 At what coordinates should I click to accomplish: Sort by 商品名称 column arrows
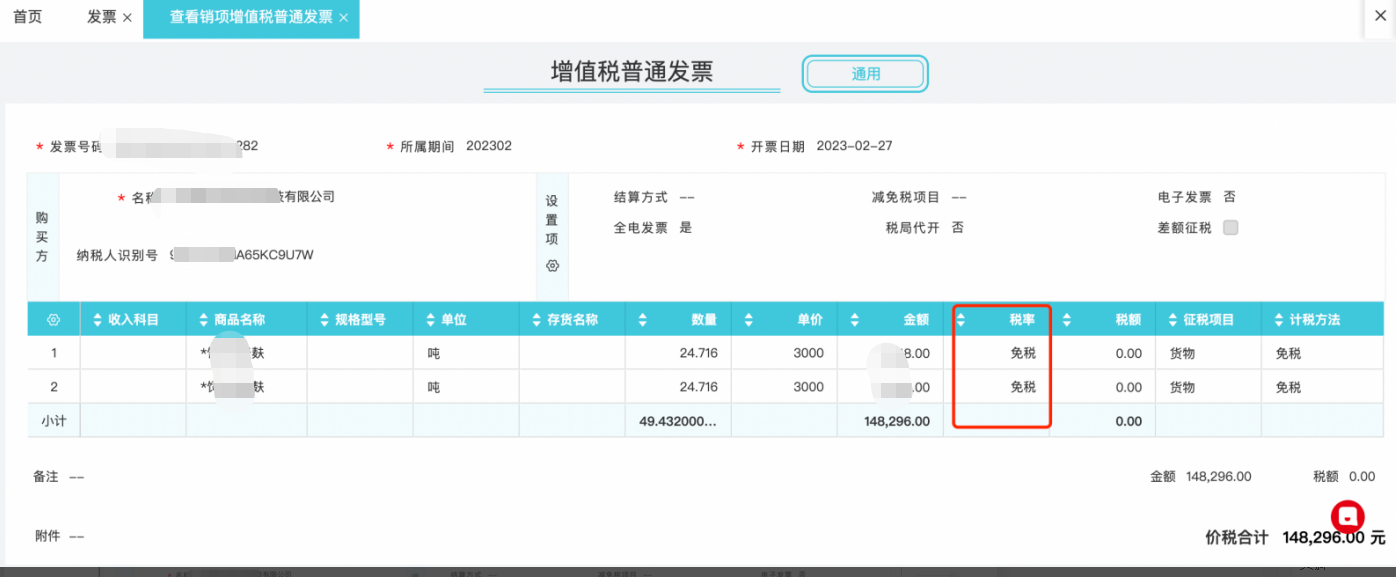204,320
